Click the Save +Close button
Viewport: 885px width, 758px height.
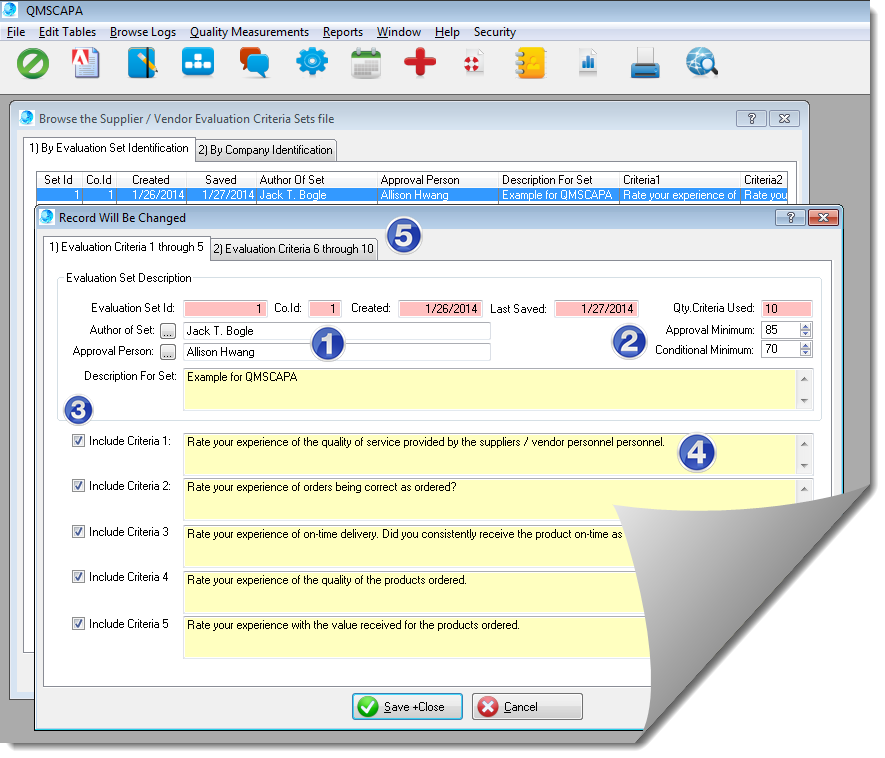[x=407, y=707]
